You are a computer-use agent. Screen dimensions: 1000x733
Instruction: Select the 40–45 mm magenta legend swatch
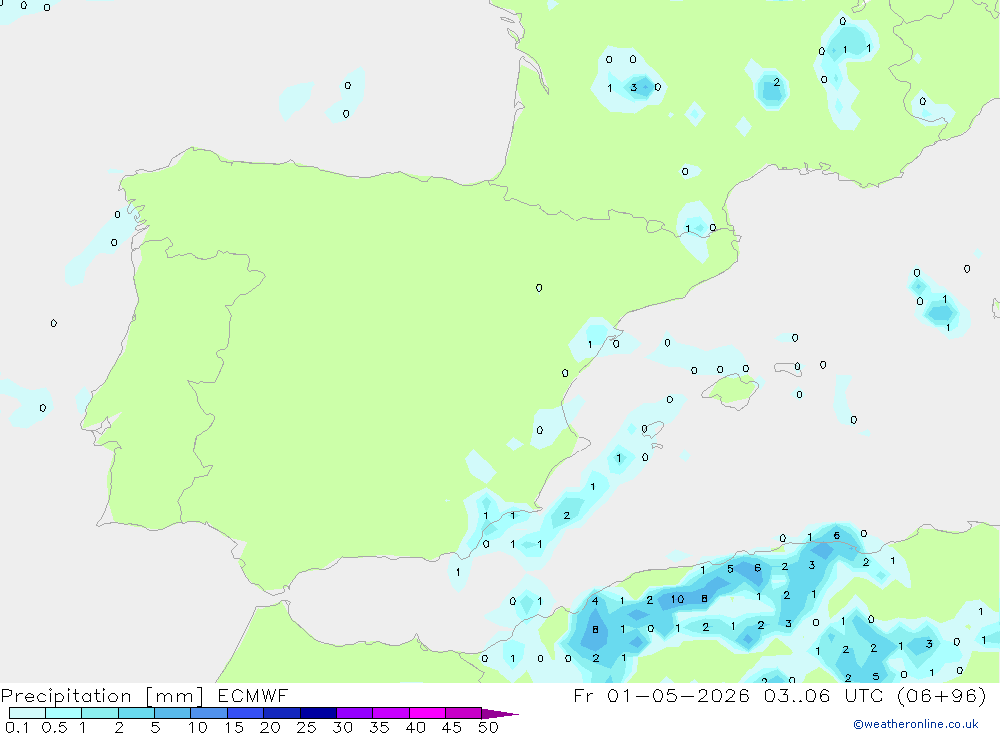point(427,713)
